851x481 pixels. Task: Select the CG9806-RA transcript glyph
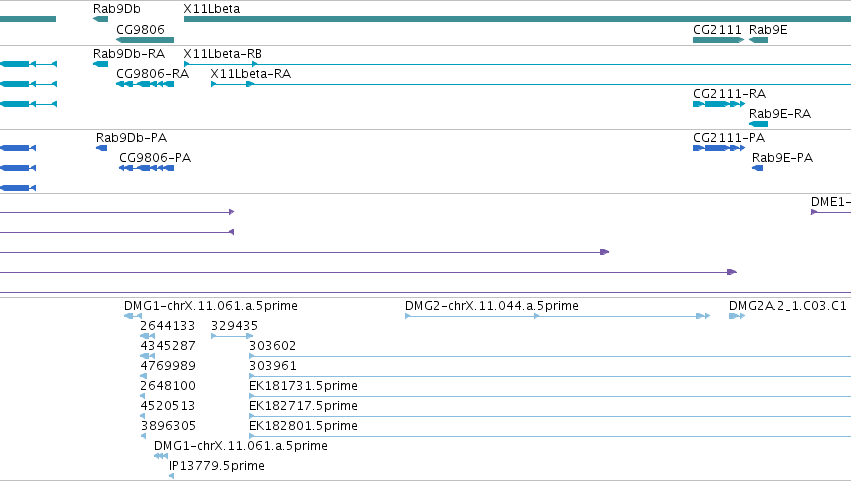pos(145,84)
